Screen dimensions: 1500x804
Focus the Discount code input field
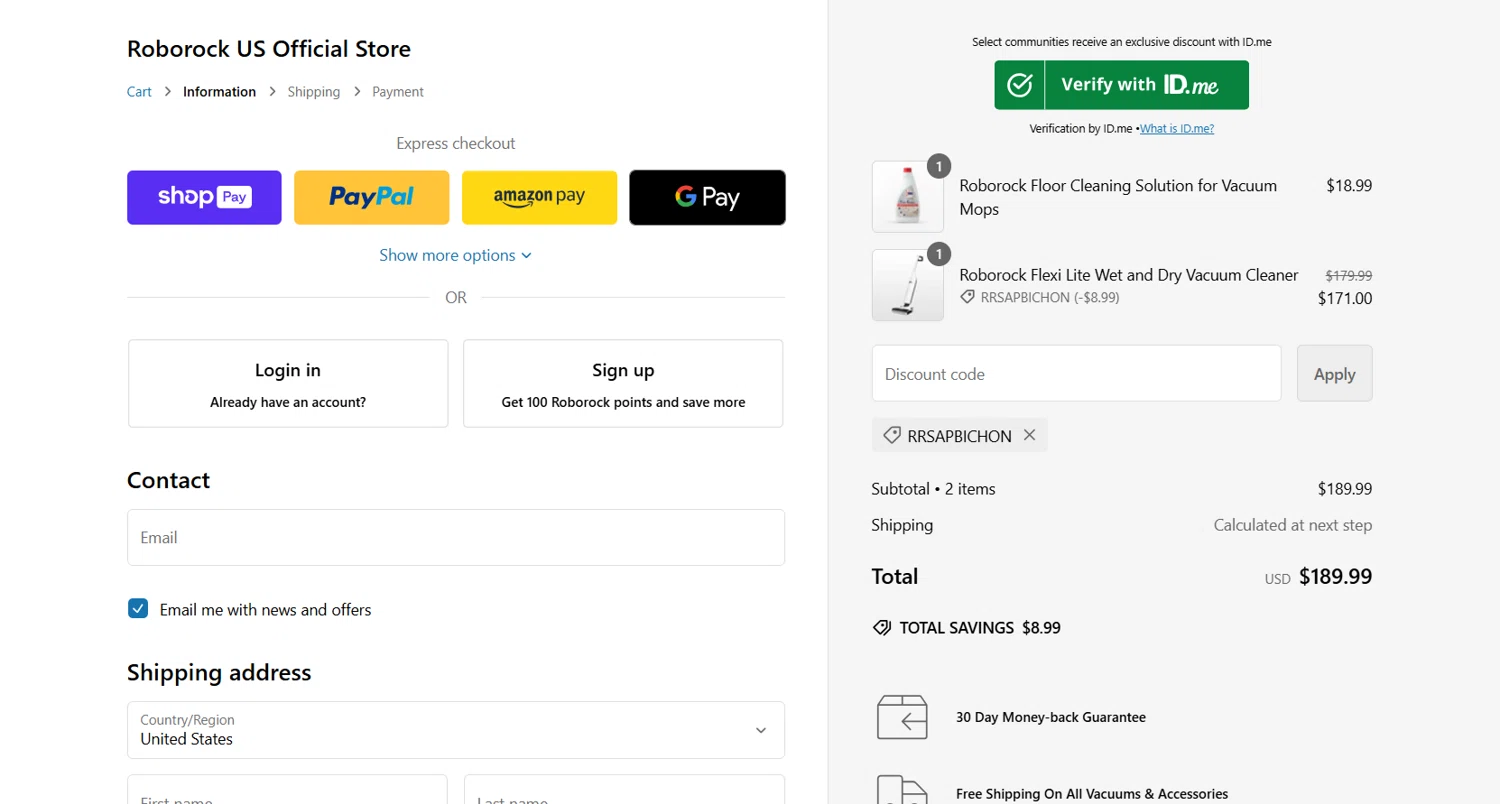click(1076, 374)
